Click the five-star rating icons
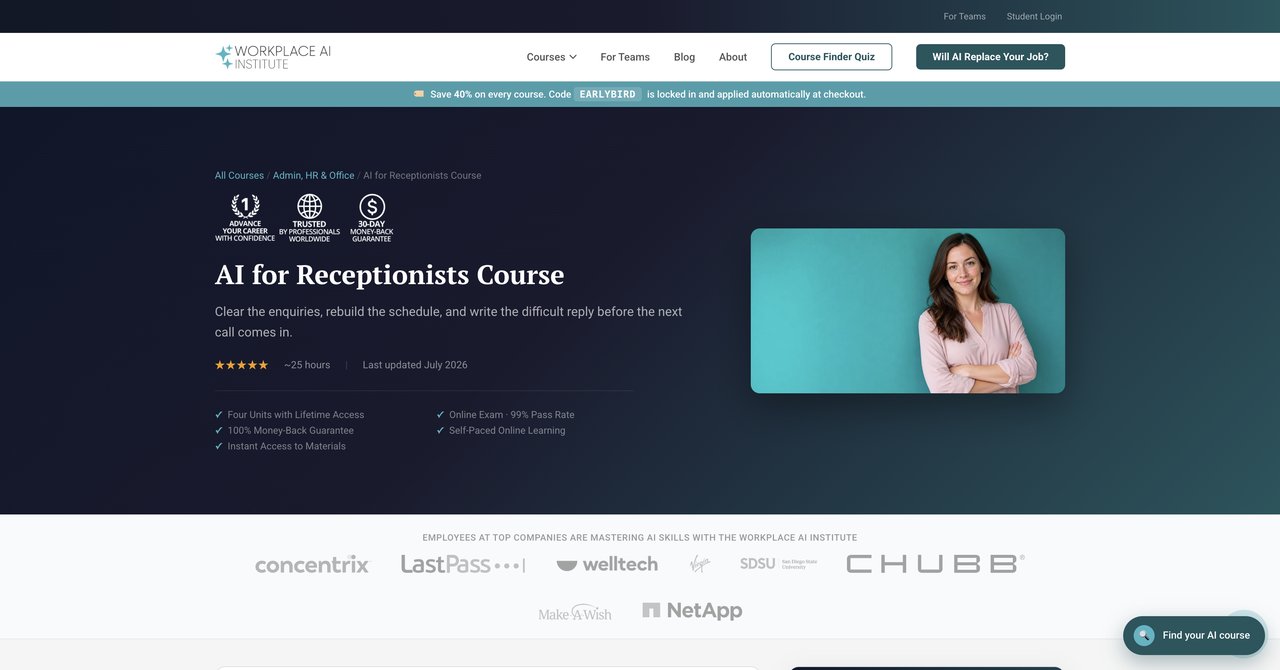1280x670 pixels. [242, 365]
